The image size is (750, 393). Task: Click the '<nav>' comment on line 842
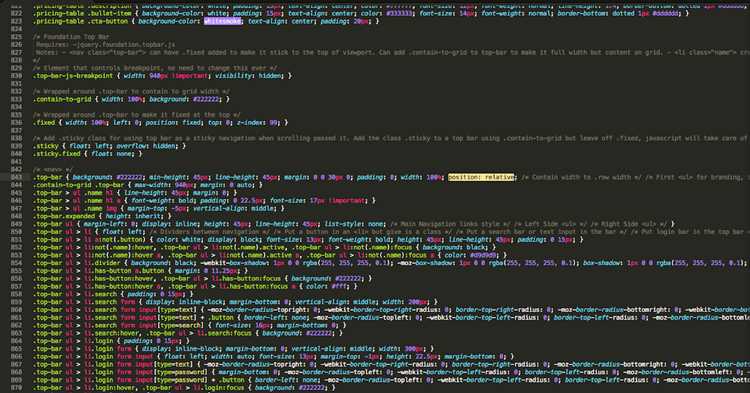point(53,169)
